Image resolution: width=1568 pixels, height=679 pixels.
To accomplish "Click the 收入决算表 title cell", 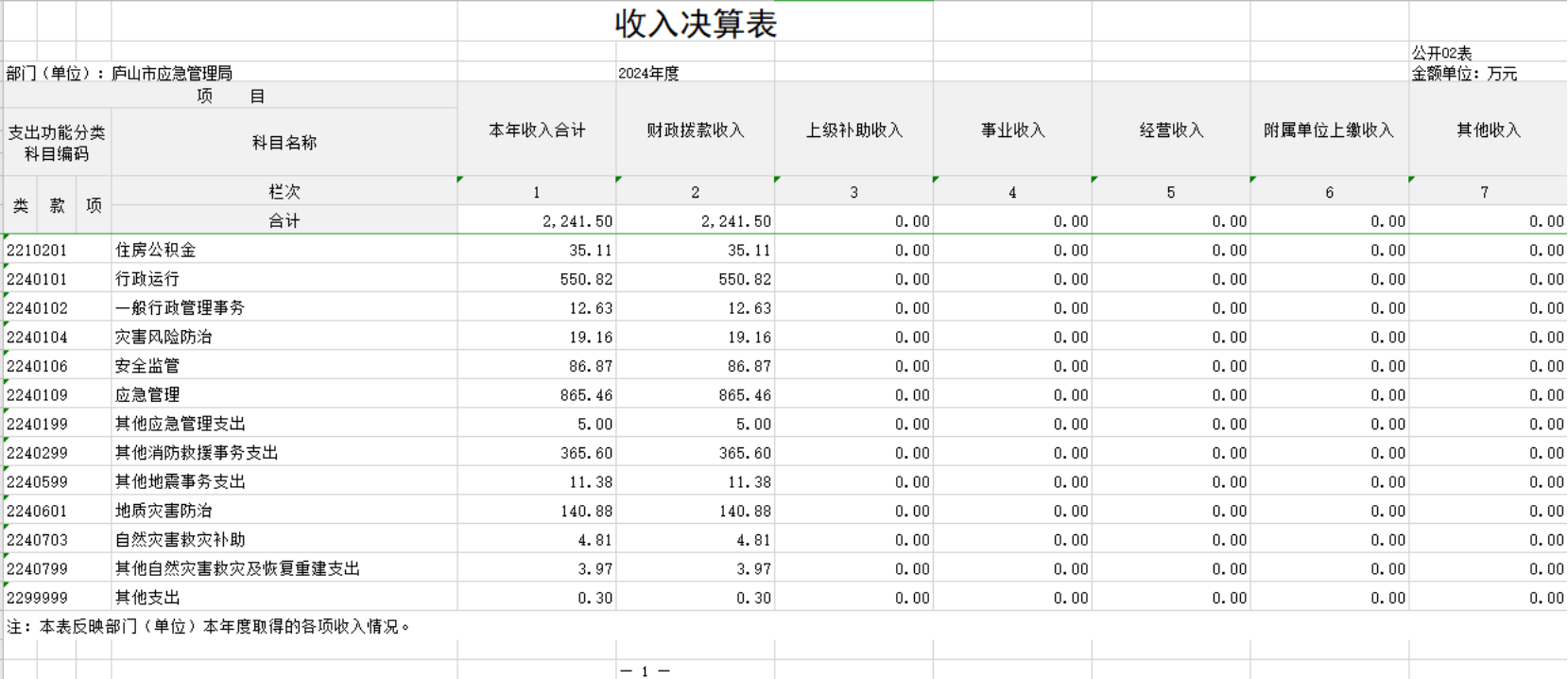I will tap(695, 24).
